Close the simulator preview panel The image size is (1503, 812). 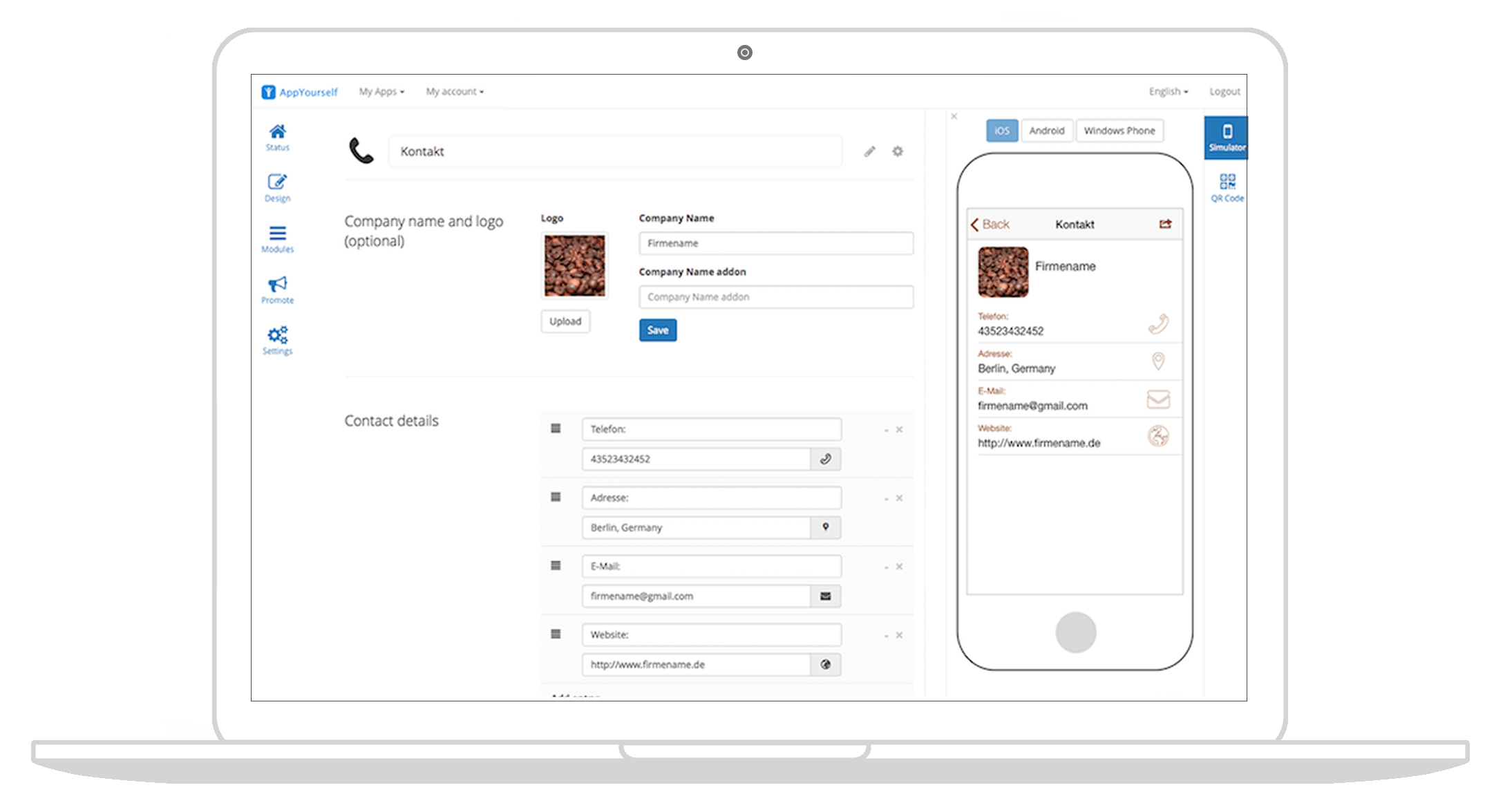pos(954,116)
